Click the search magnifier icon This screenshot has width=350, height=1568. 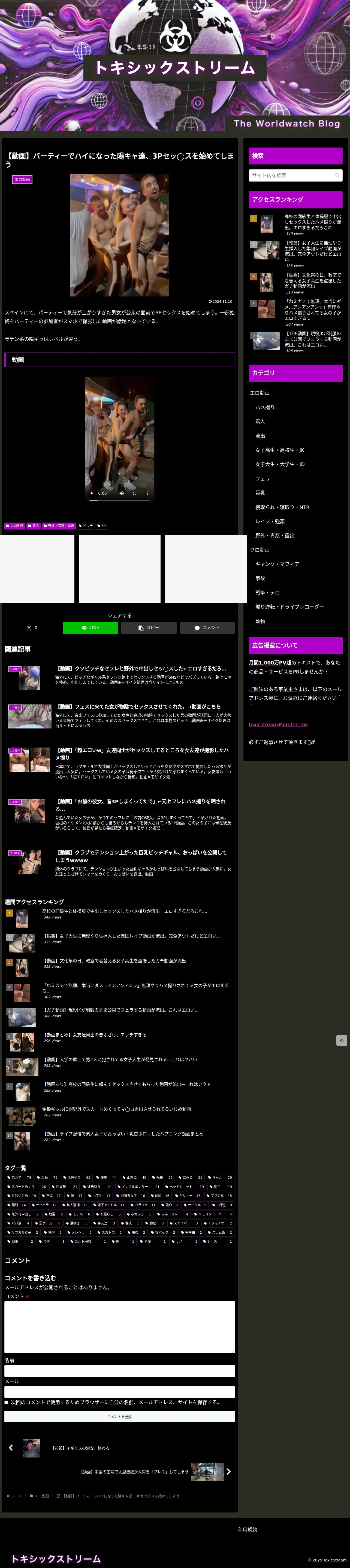tap(337, 175)
